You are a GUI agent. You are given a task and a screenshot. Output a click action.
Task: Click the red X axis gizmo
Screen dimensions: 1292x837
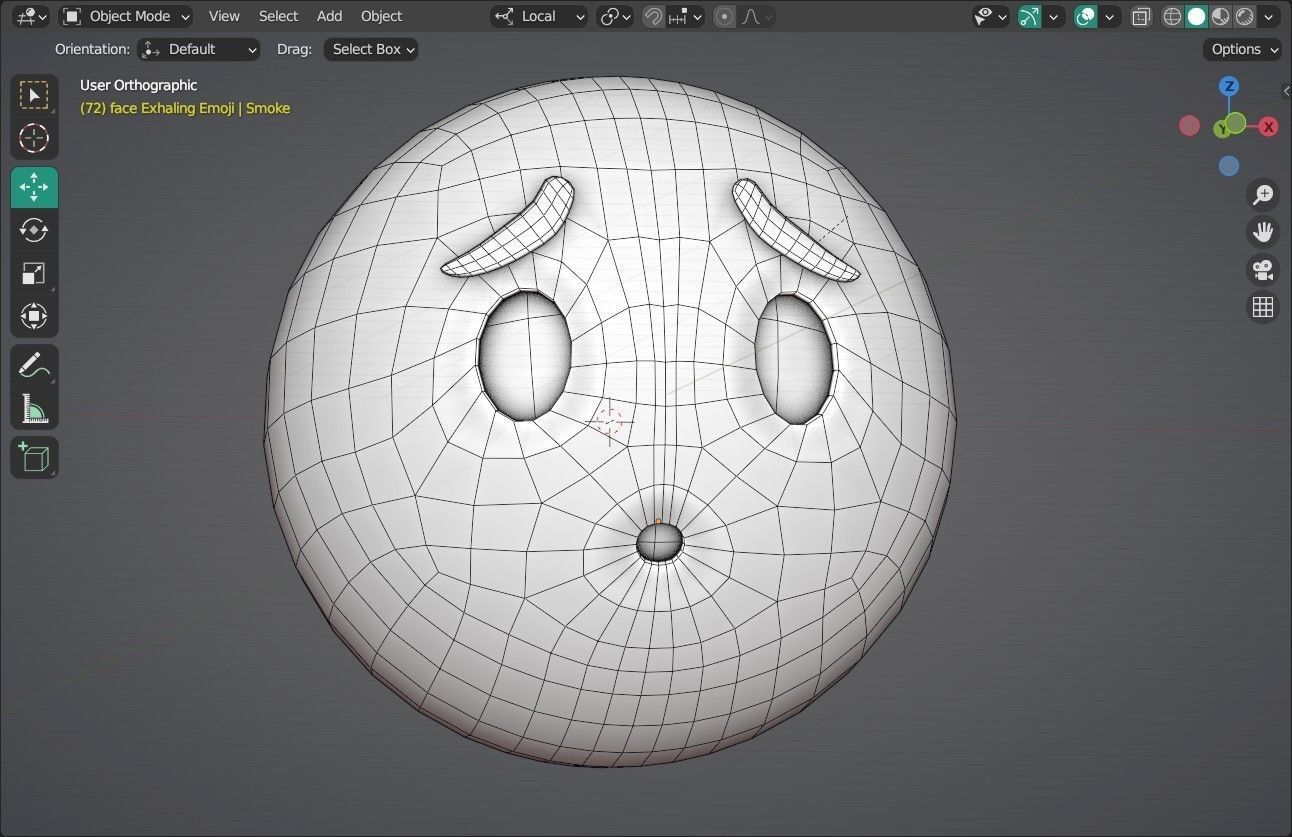[x=1268, y=127]
